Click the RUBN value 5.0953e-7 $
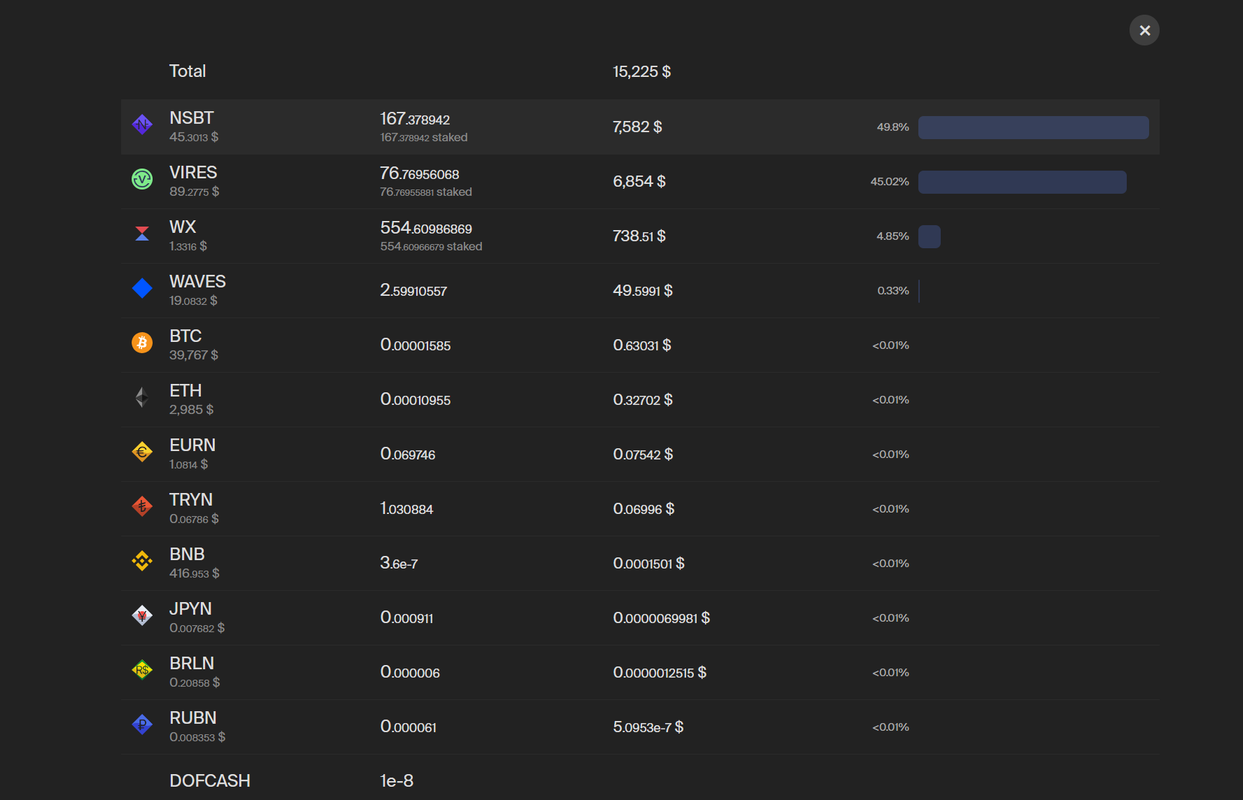Image resolution: width=1243 pixels, height=800 pixels. click(x=648, y=727)
